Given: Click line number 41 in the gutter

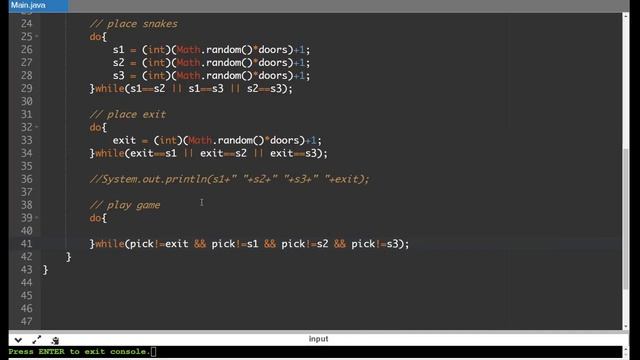Looking at the screenshot, I should pyautogui.click(x=26, y=244).
